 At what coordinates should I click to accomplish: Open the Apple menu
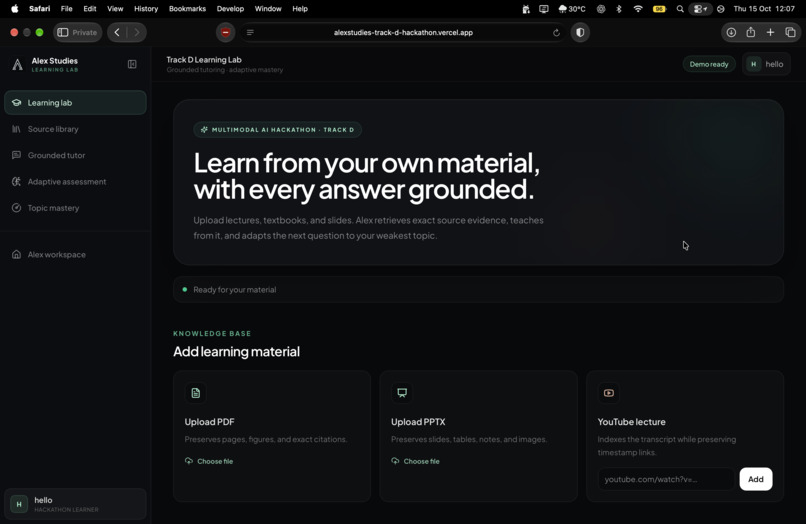pyautogui.click(x=14, y=9)
